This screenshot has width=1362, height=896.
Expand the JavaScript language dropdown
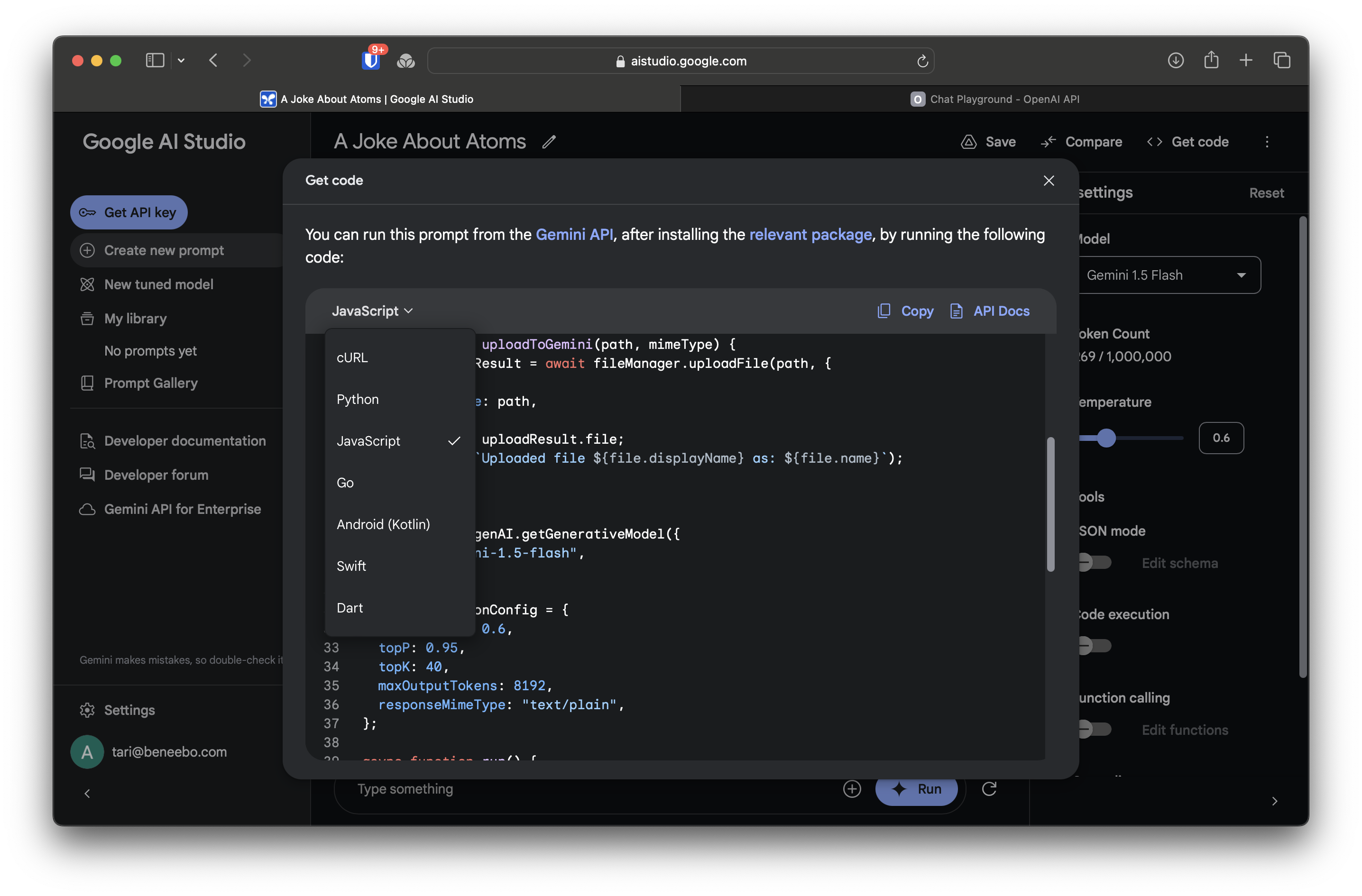(x=373, y=311)
